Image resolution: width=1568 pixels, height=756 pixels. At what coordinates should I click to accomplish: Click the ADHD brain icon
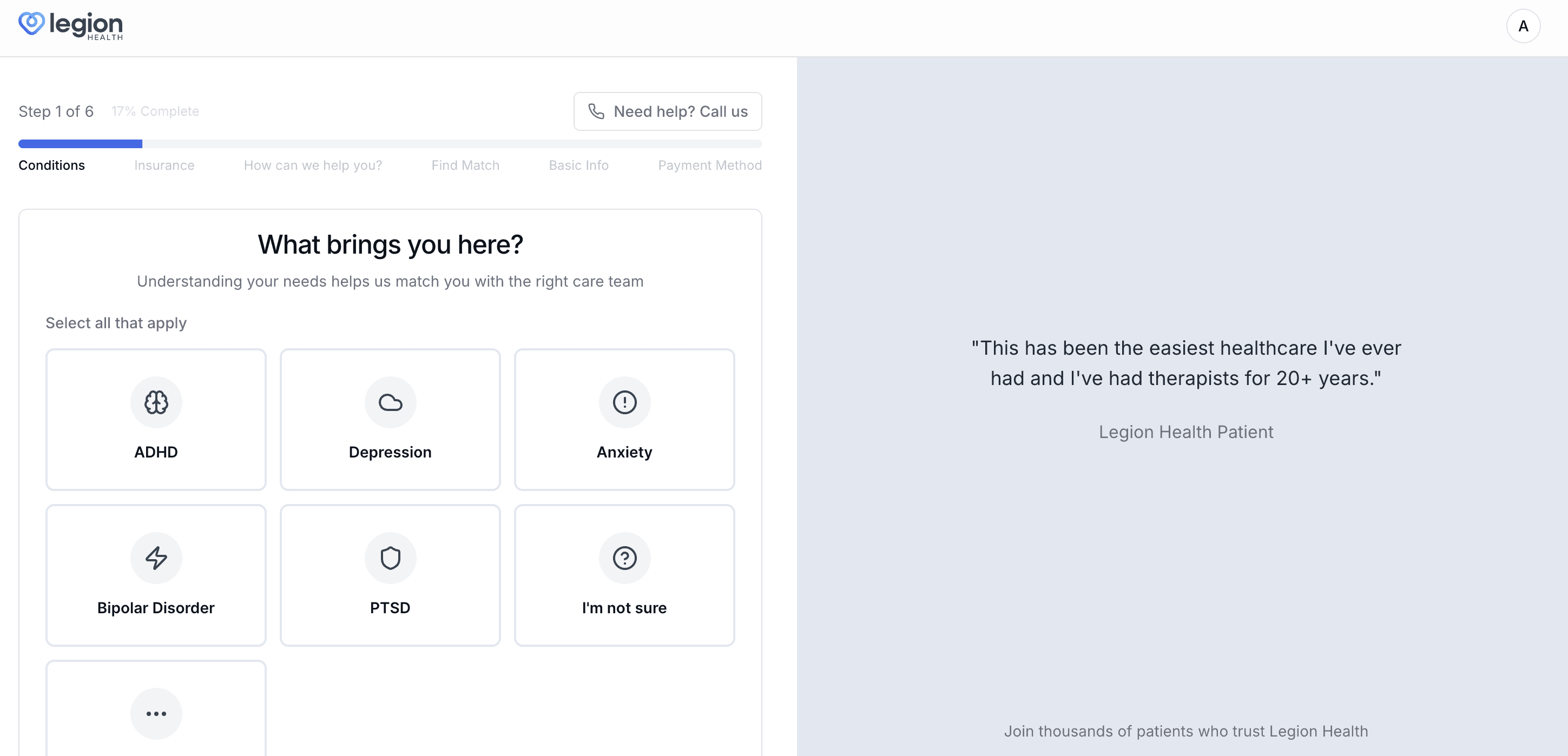(x=156, y=402)
